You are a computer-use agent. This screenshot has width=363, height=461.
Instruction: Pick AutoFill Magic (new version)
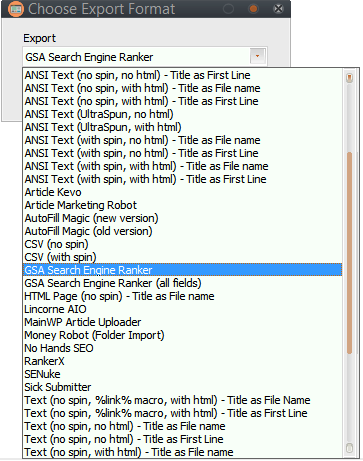(x=183, y=218)
